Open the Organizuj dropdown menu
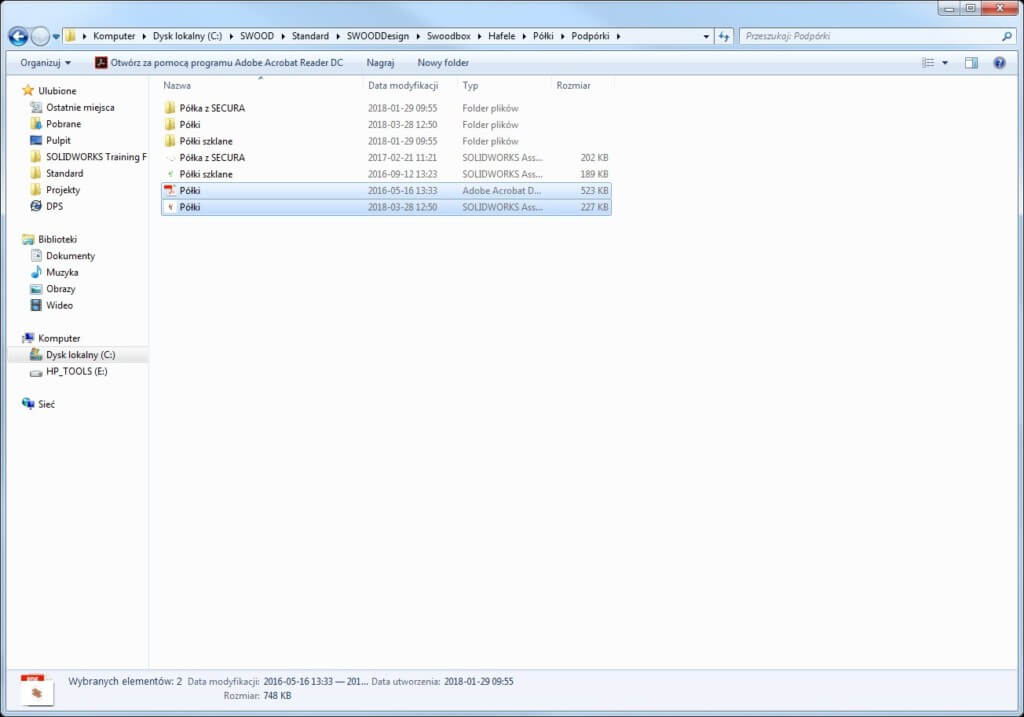Image resolution: width=1024 pixels, height=717 pixels. point(46,63)
